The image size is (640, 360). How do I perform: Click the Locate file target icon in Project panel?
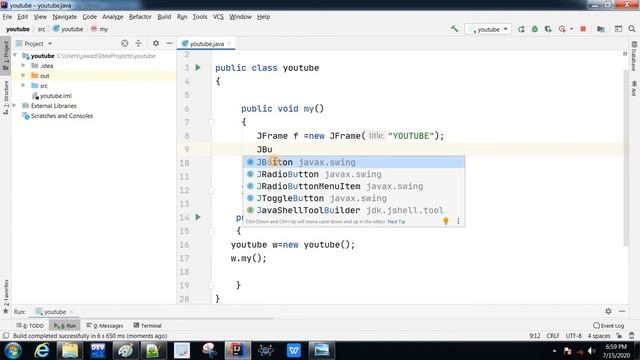click(124, 43)
